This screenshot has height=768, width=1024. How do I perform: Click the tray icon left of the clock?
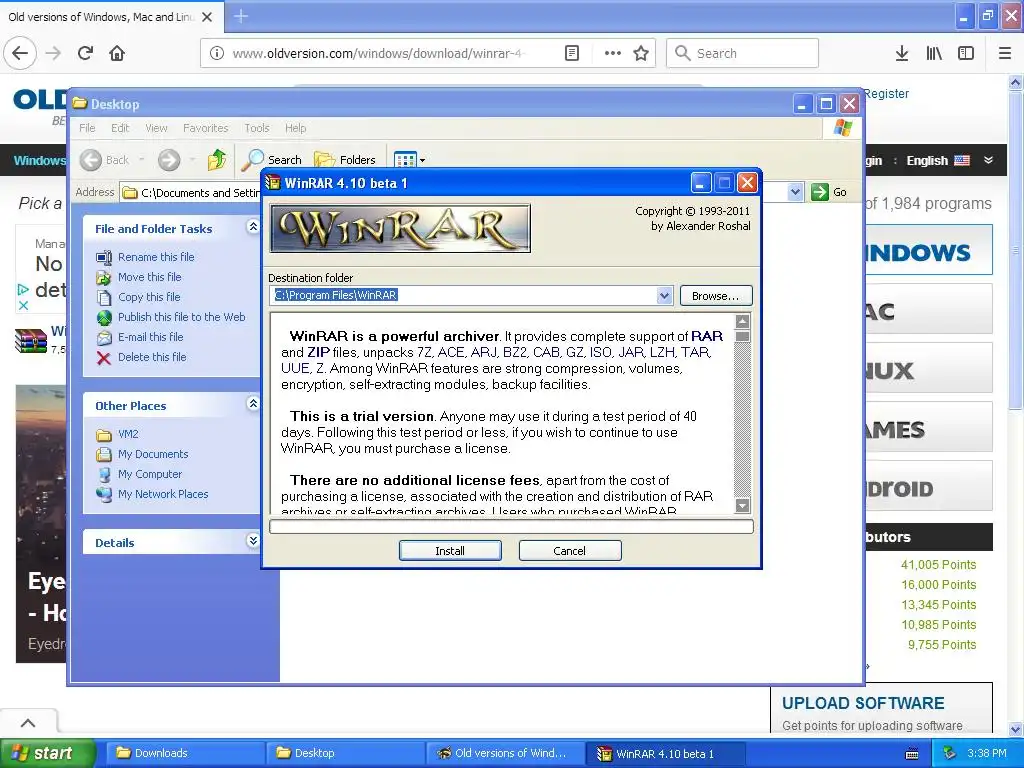tap(950, 754)
